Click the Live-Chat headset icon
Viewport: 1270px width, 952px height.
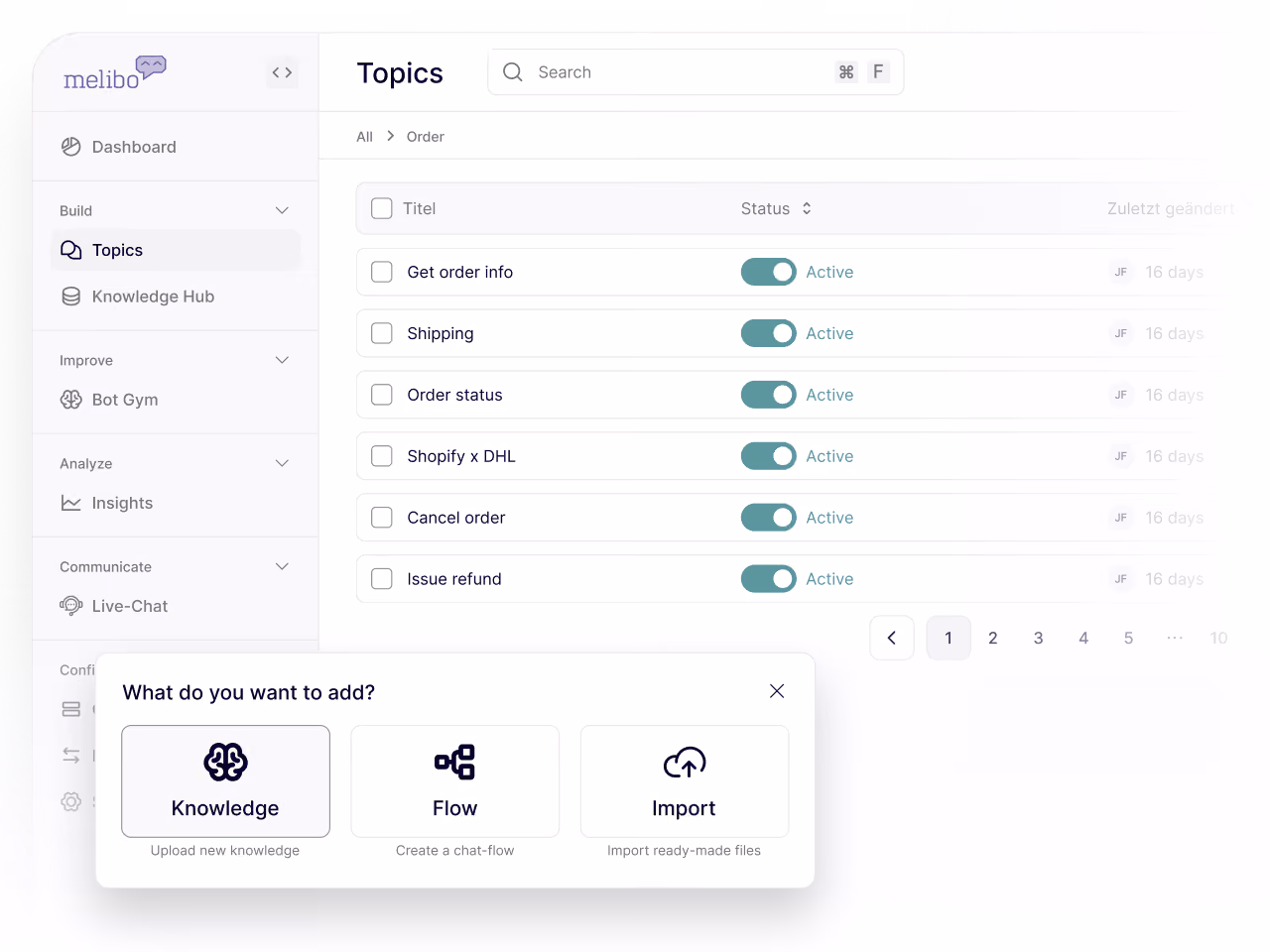click(x=71, y=606)
